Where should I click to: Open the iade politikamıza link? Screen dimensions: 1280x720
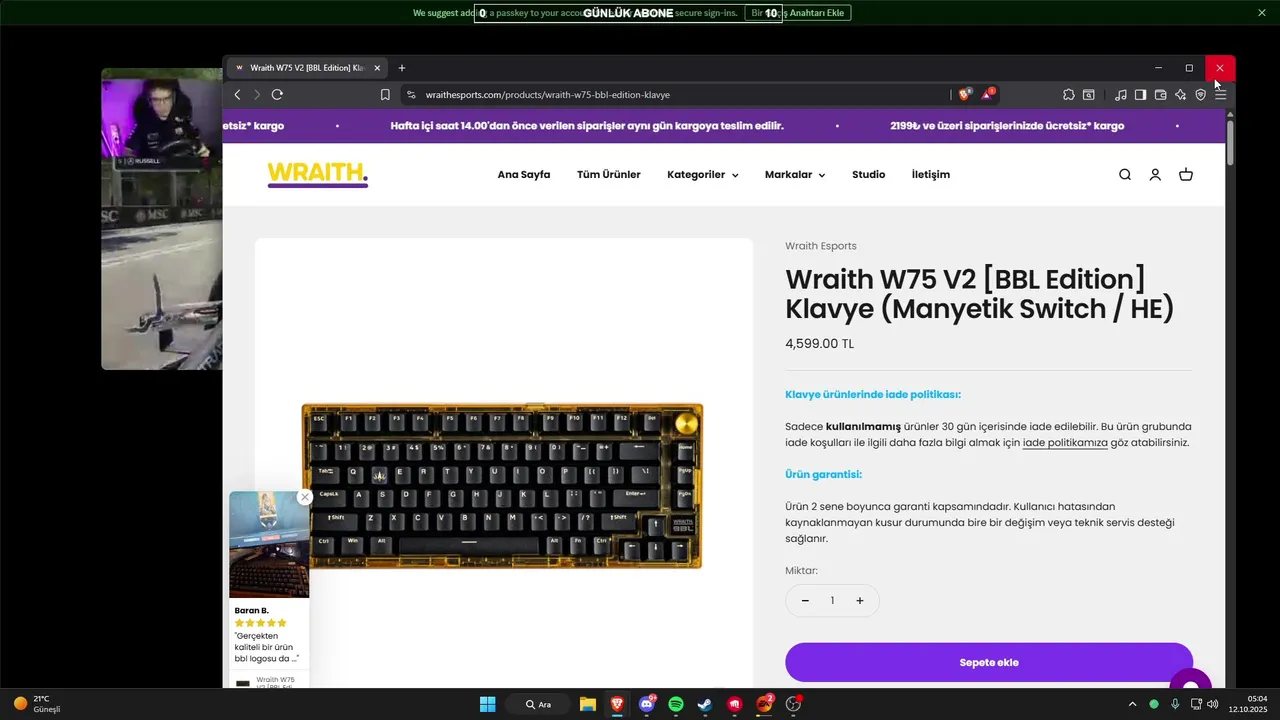tap(1065, 443)
